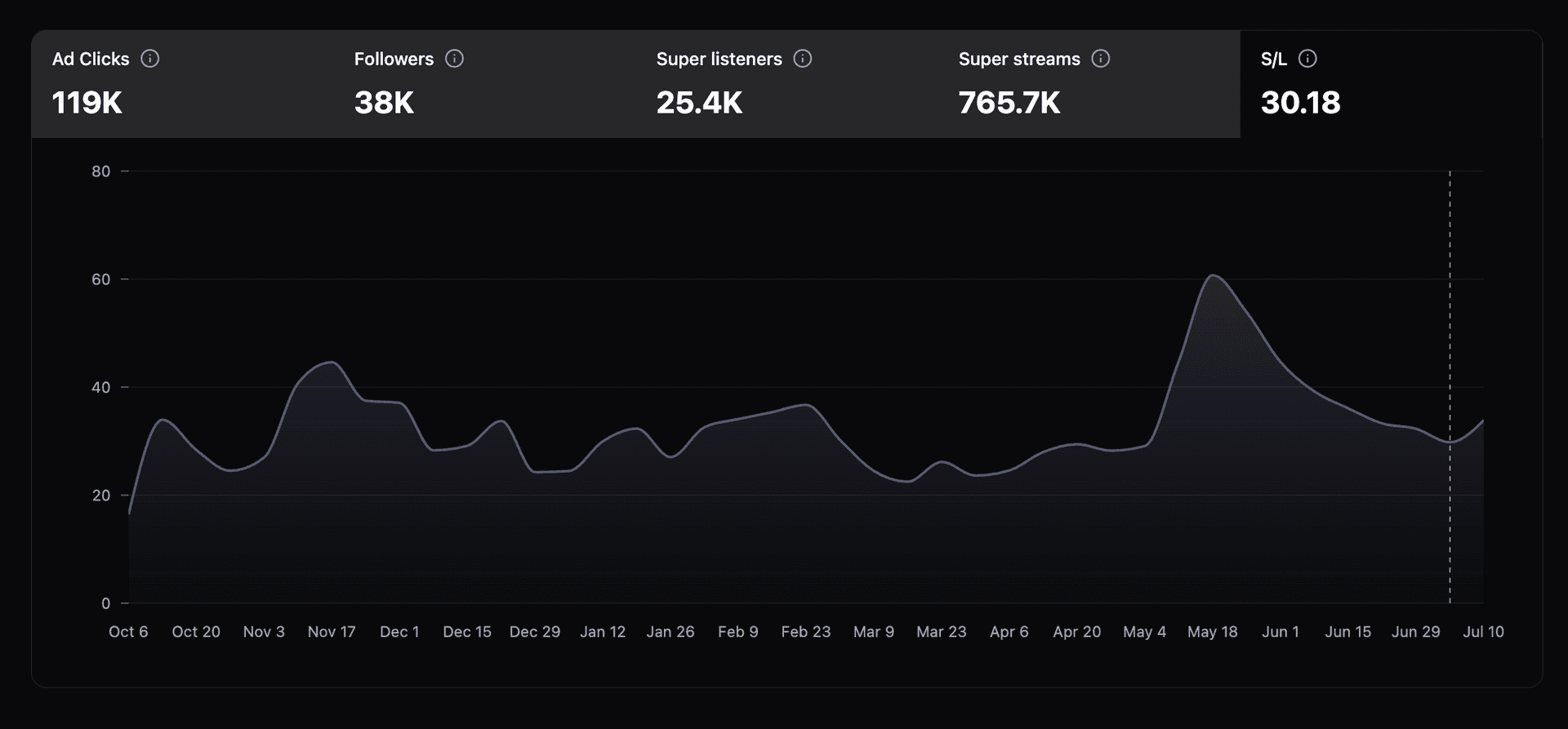Click the 40 y-axis label
This screenshot has width=1568, height=729.
point(101,388)
